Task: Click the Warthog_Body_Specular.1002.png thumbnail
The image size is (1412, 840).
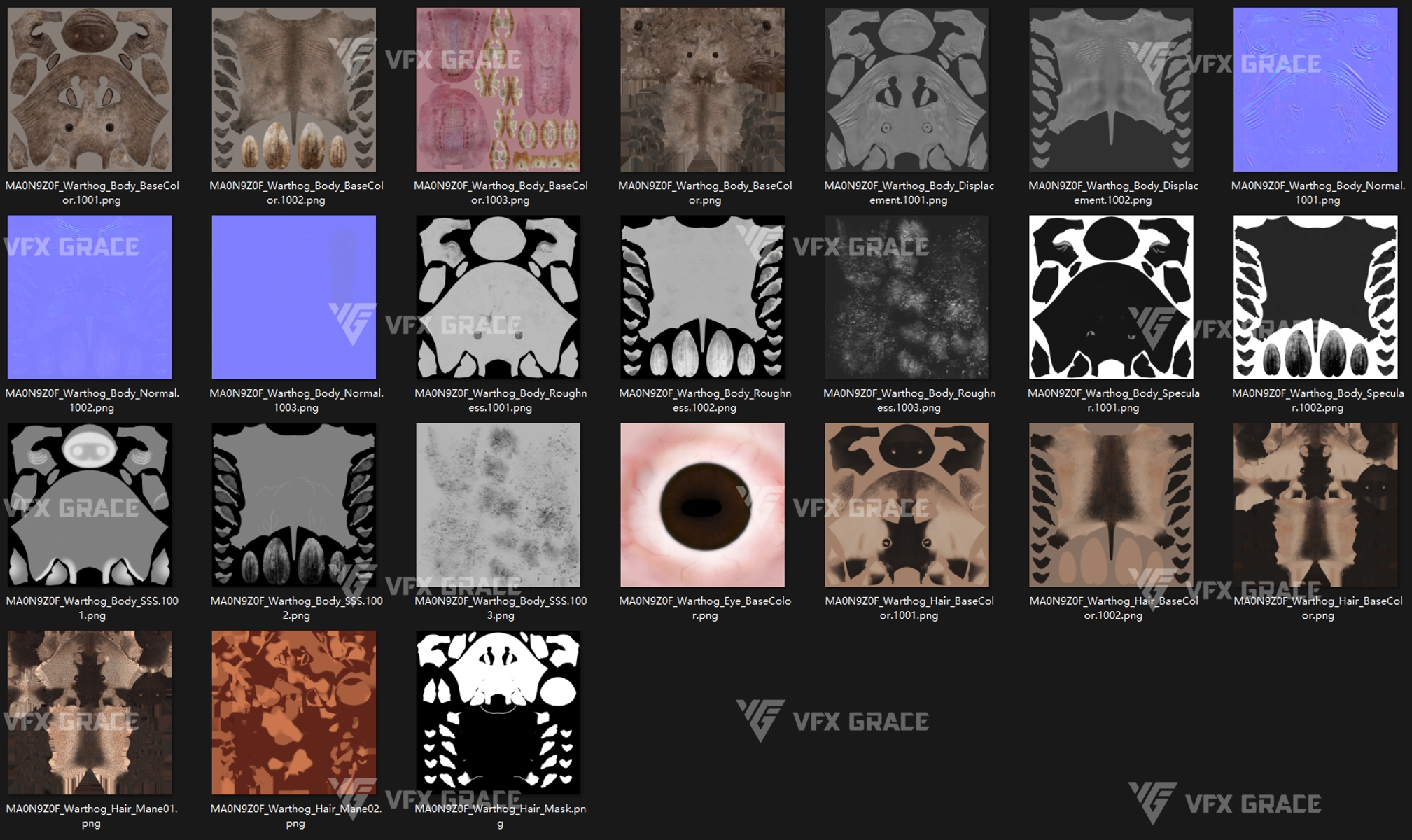Action: [1315, 297]
